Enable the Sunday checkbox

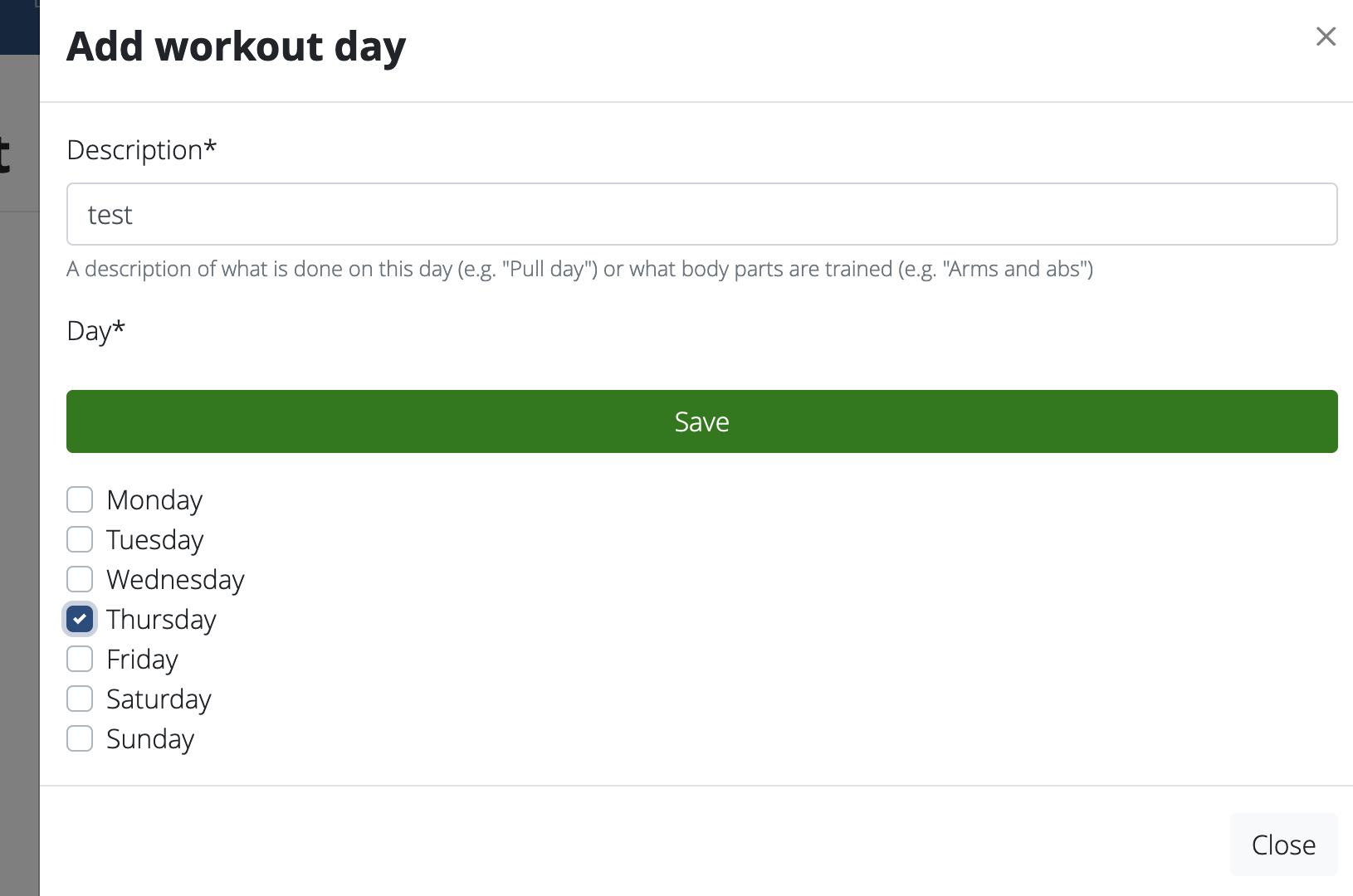coord(79,738)
